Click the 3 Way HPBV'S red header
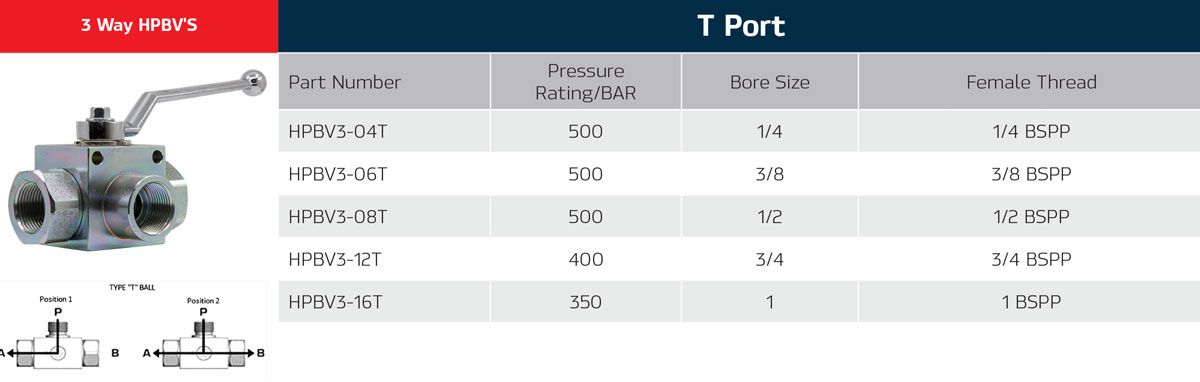Viewport: 1200px width, 382px height. tap(139, 26)
